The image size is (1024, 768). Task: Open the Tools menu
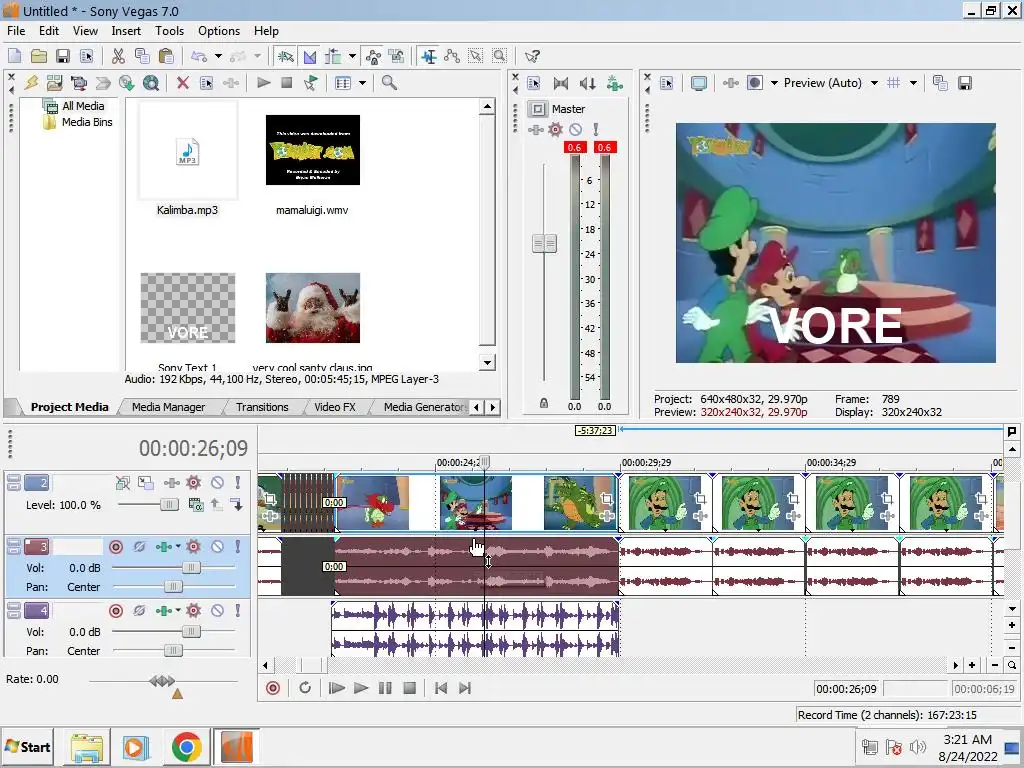(x=169, y=31)
